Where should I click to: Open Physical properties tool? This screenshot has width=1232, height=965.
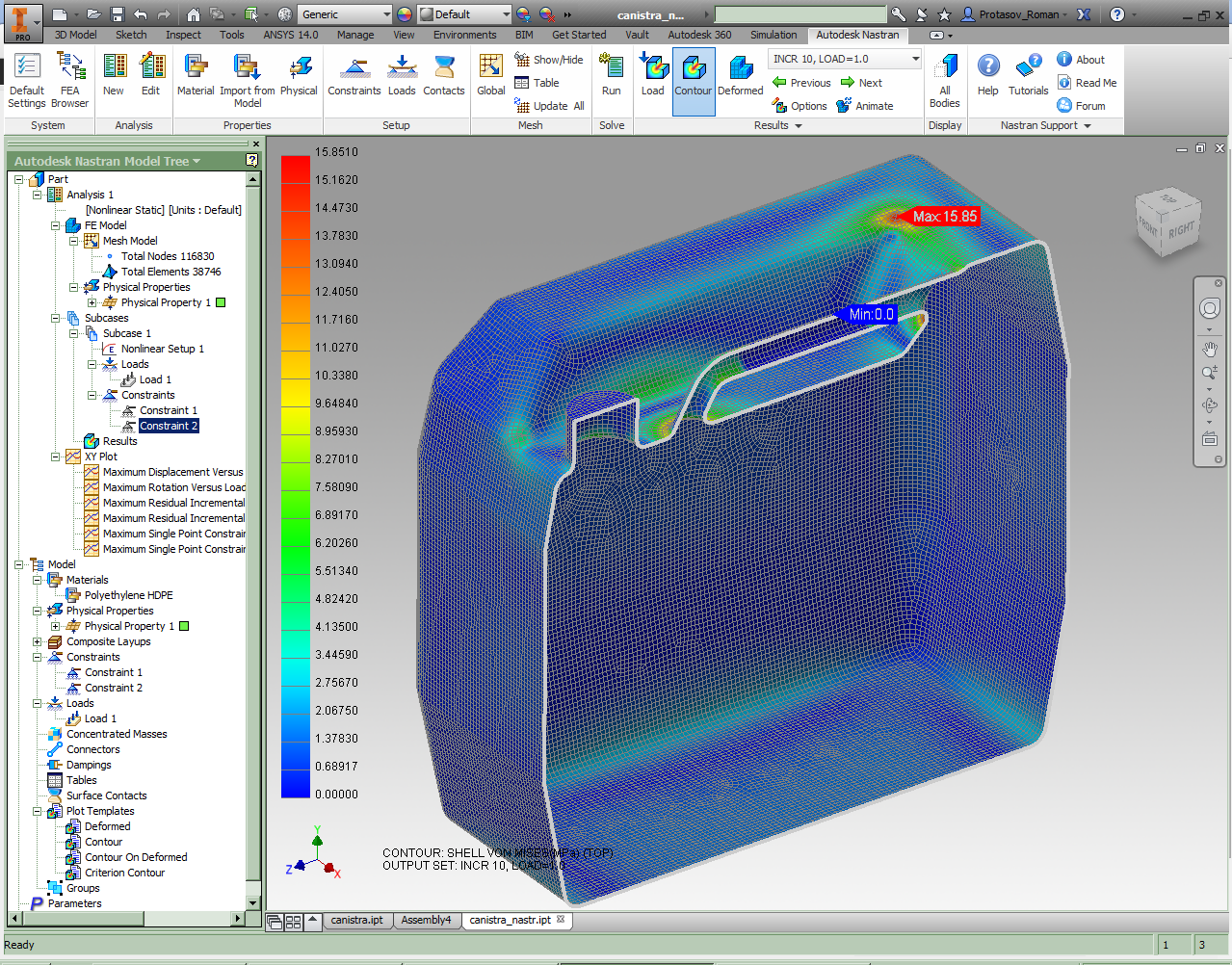click(299, 75)
